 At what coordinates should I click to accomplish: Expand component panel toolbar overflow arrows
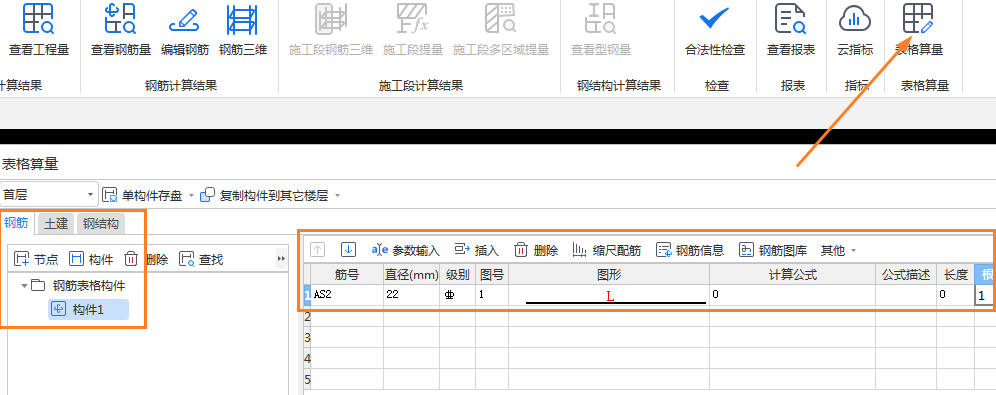[x=281, y=259]
